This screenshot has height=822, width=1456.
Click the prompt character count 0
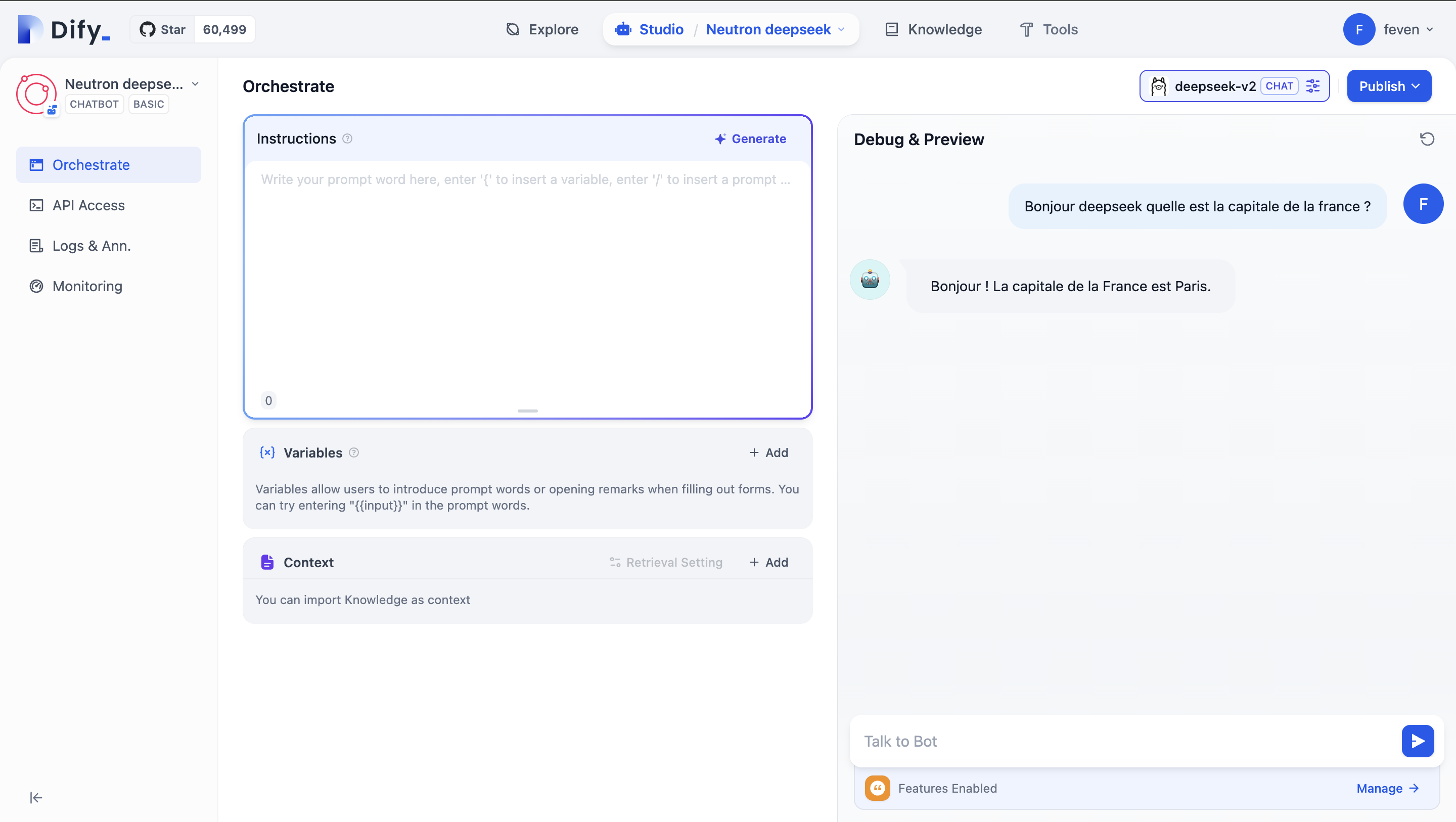point(268,400)
